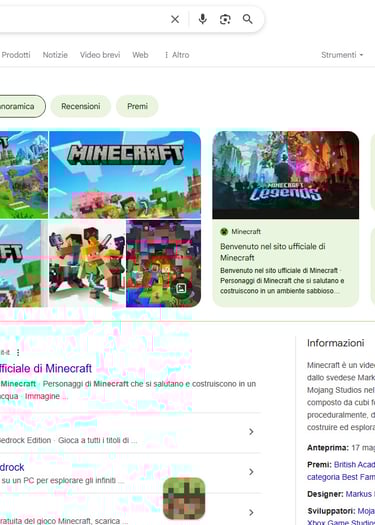Open the large Minecraft logo image
375x525 pixels.
[125, 174]
